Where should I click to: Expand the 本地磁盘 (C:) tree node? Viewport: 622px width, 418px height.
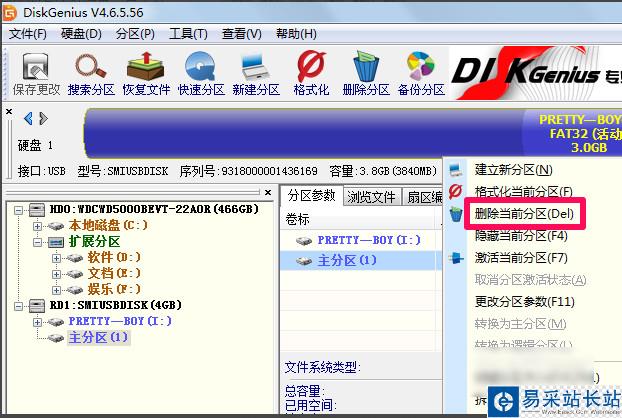tap(37, 226)
